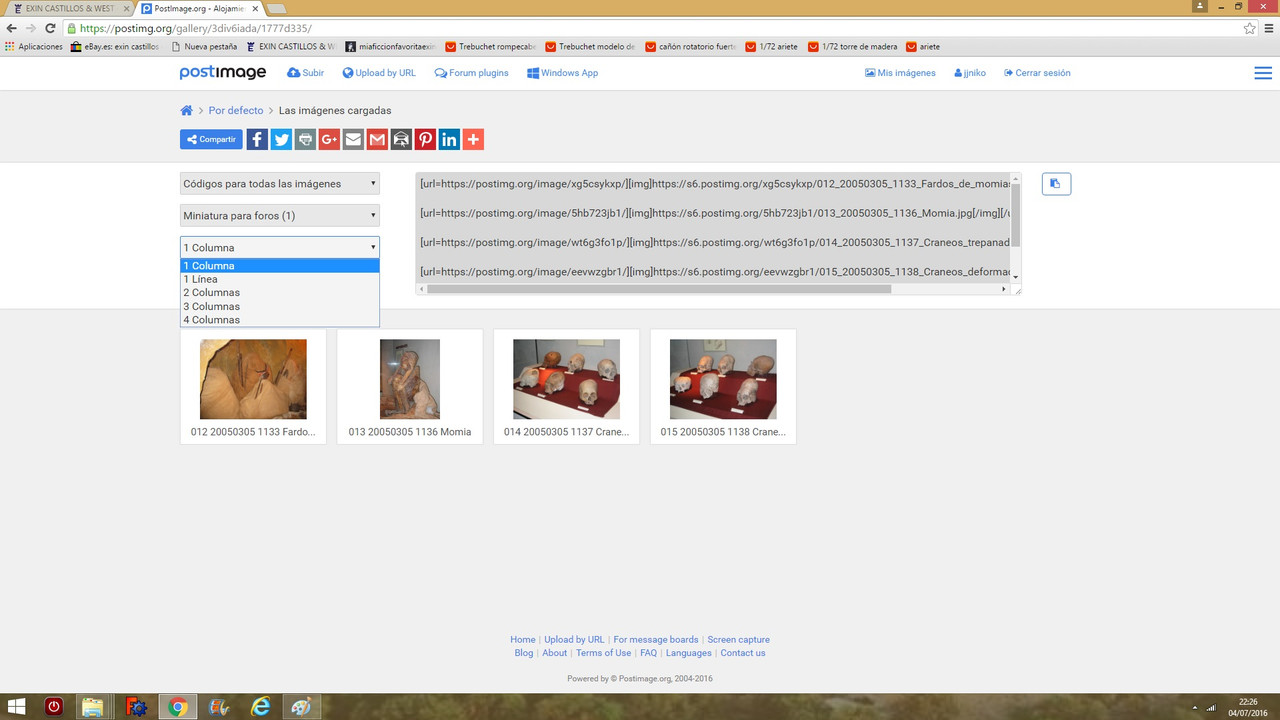Open 'Códigos para todas las imágenes' dropdown
Screen dimensions: 1280x720
(280, 184)
